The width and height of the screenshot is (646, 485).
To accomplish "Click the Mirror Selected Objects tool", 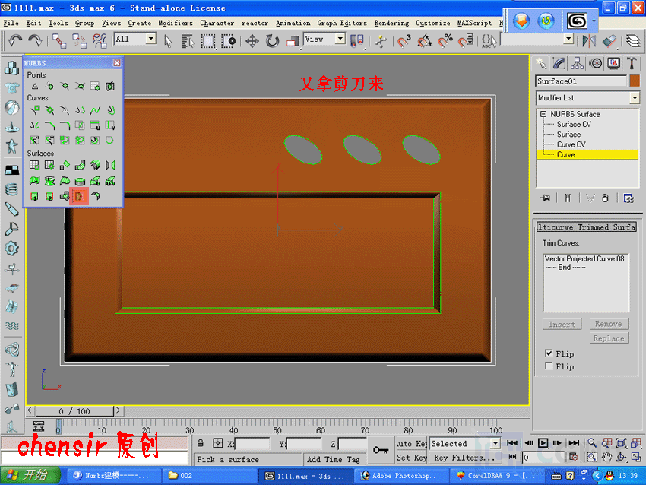I will [x=589, y=41].
